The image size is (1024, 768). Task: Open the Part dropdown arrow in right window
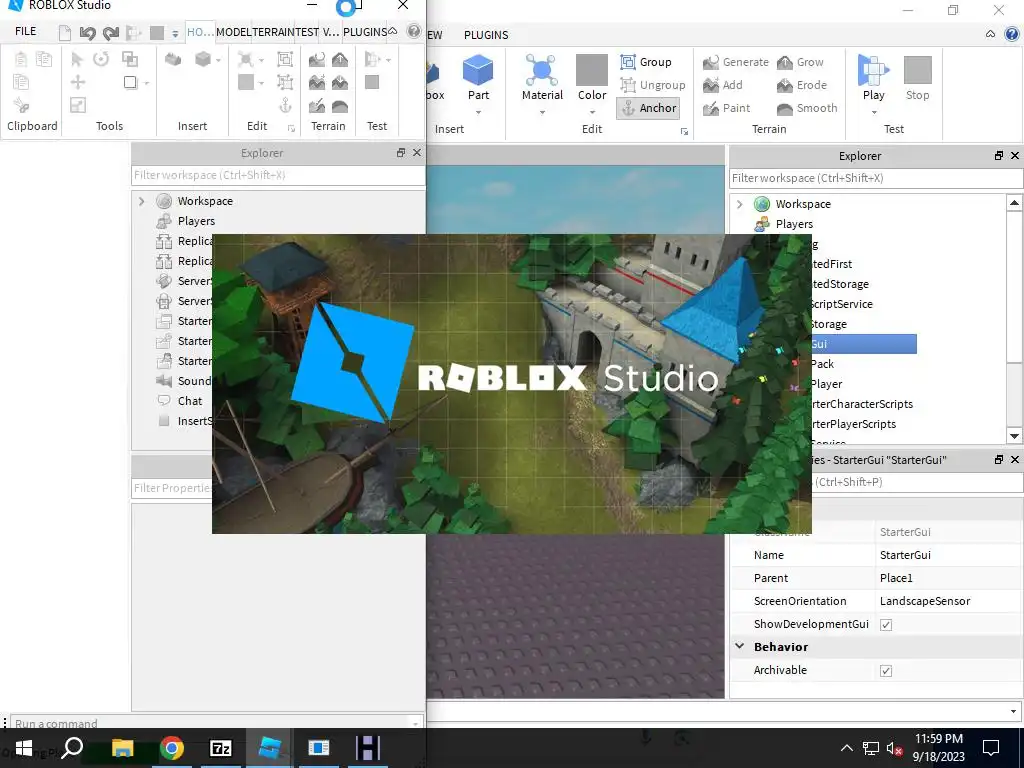coord(478,113)
